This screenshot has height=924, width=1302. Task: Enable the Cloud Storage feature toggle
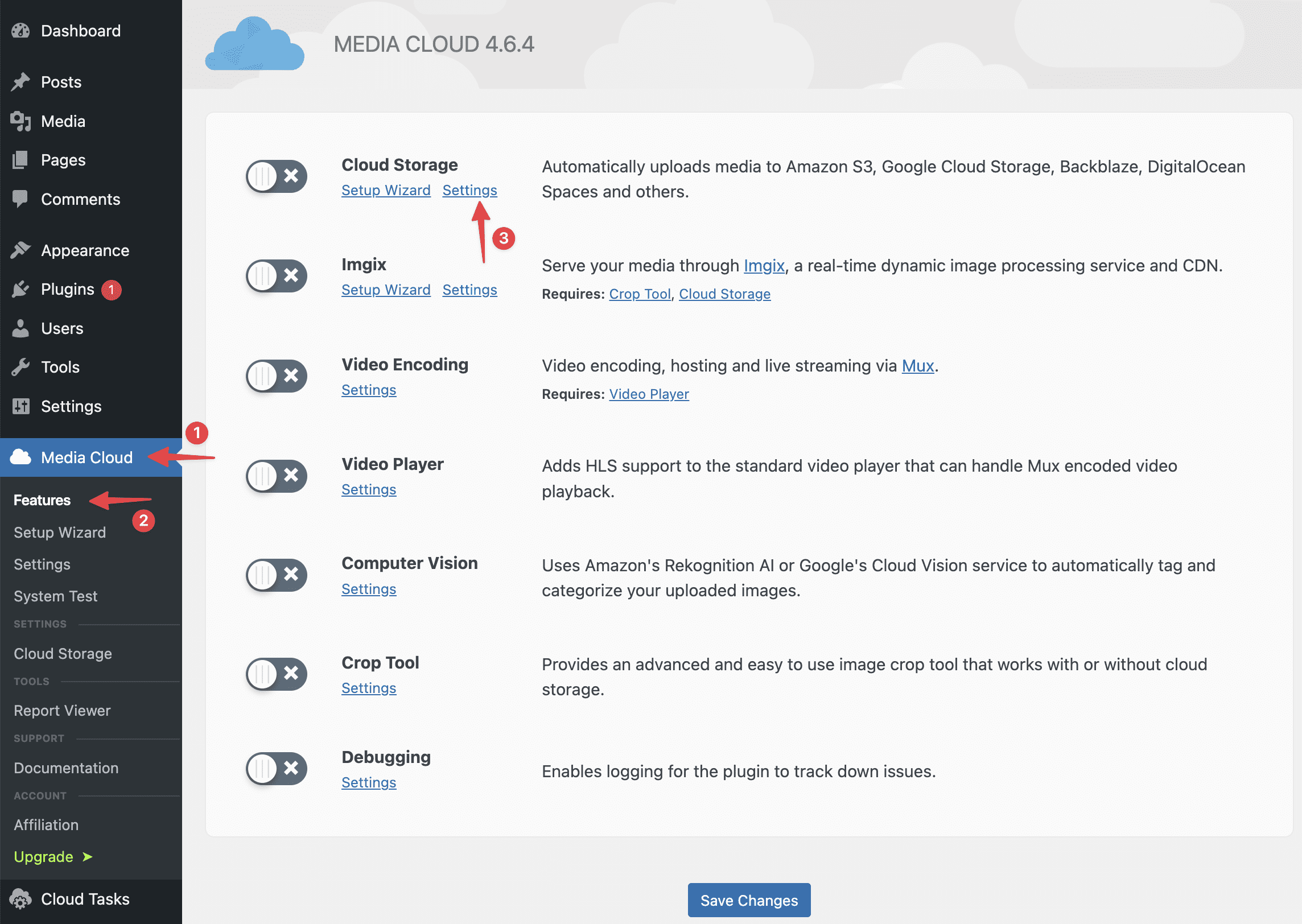(276, 176)
